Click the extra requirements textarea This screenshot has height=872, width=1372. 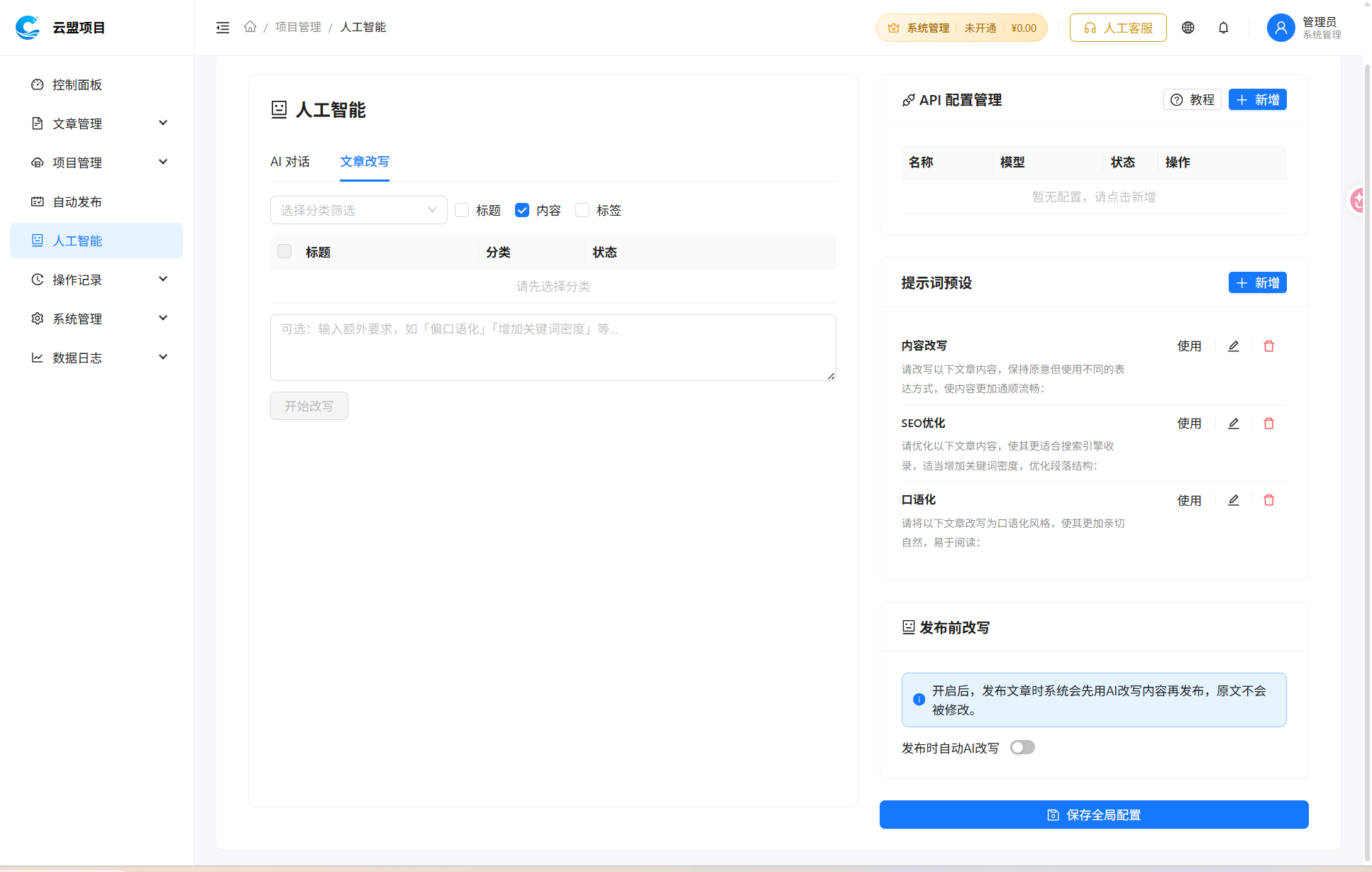tap(553, 348)
